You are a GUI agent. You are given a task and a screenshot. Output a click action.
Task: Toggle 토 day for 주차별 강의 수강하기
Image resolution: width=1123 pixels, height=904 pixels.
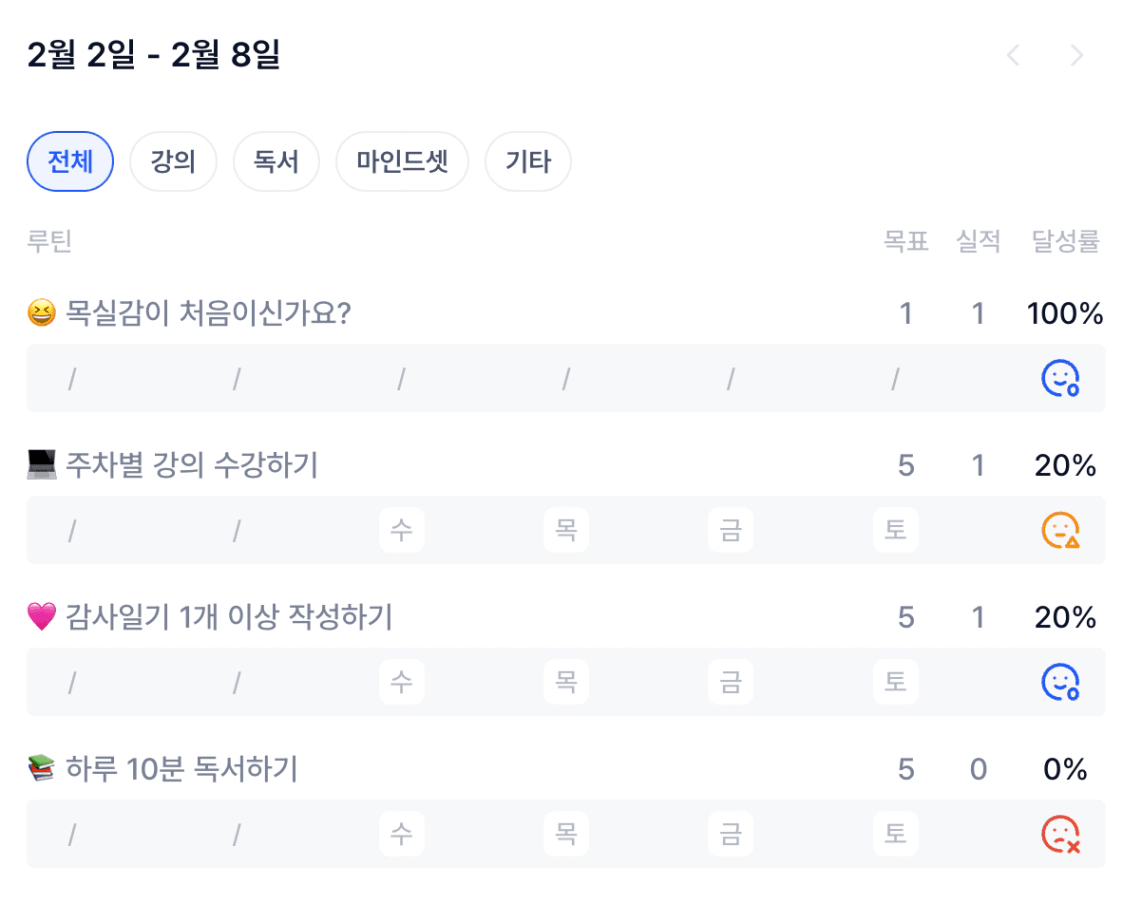point(895,530)
